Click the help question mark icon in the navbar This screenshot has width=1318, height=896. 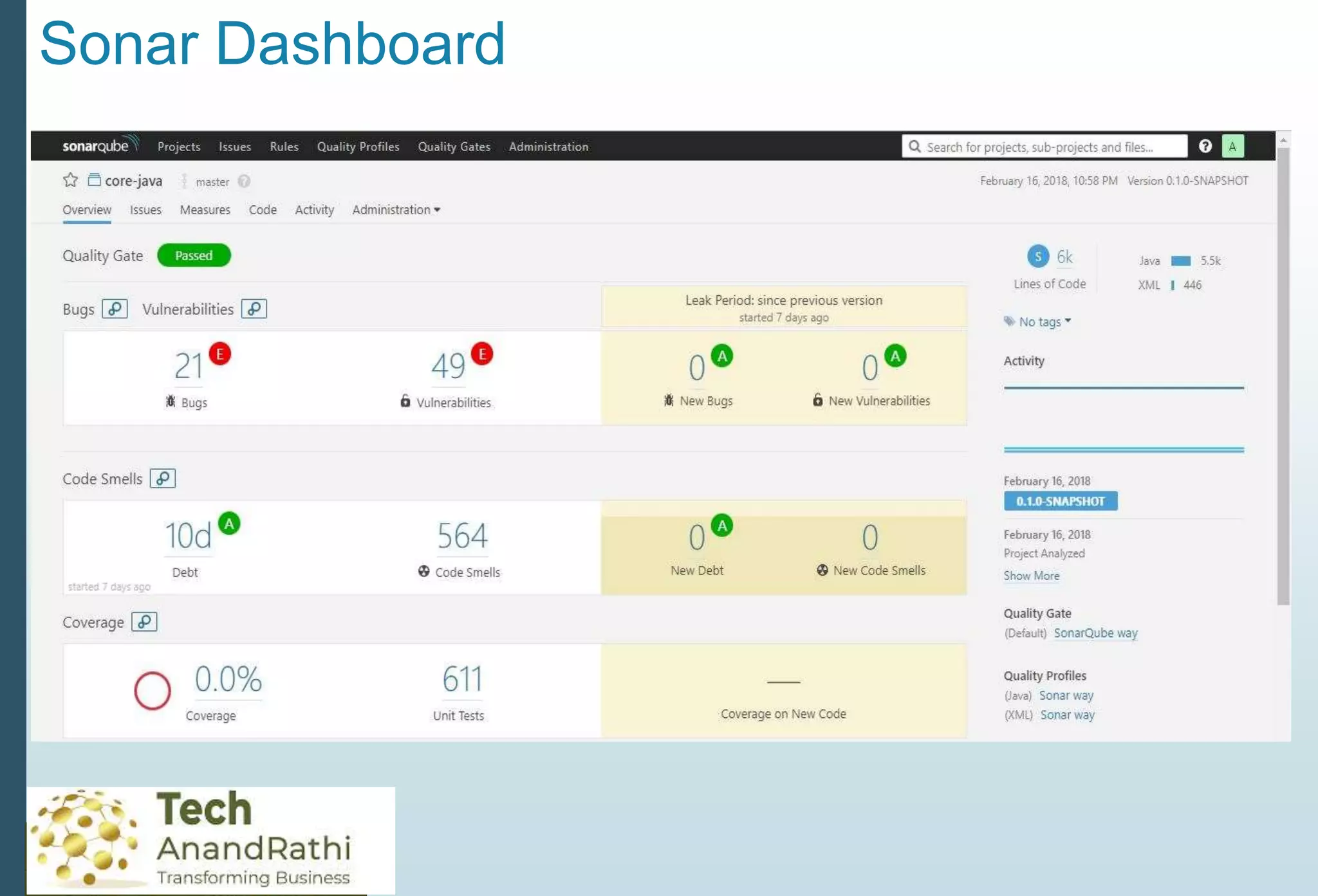tap(1205, 146)
